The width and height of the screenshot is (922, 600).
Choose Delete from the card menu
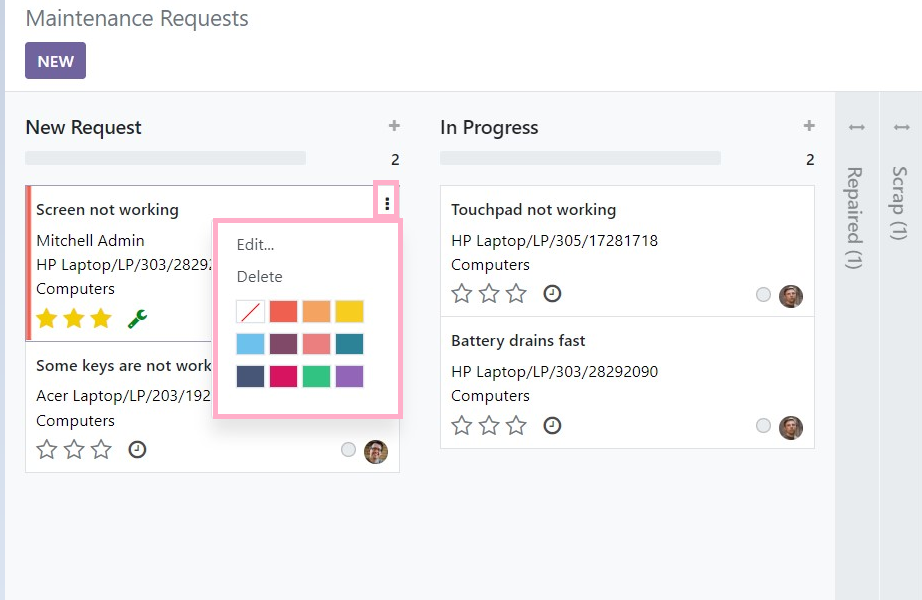259,276
